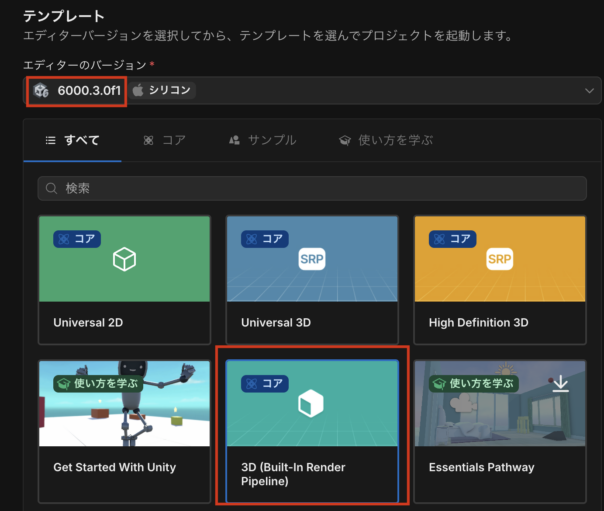This screenshot has height=511, width=604.
Task: Click the SRP icon on Universal 3D
Action: pyautogui.click(x=312, y=260)
